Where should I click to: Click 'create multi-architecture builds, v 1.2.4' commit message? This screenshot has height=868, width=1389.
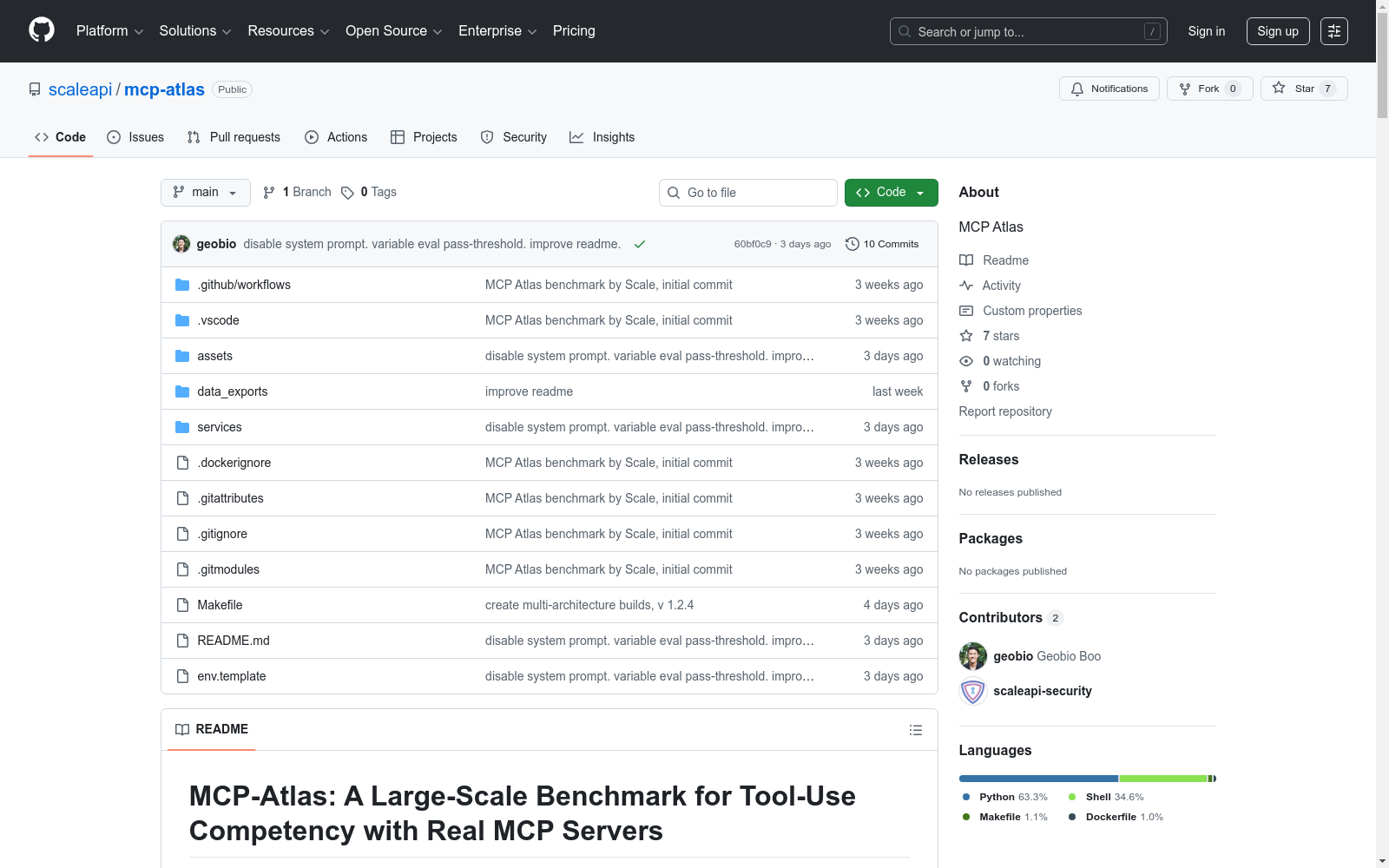click(x=589, y=605)
